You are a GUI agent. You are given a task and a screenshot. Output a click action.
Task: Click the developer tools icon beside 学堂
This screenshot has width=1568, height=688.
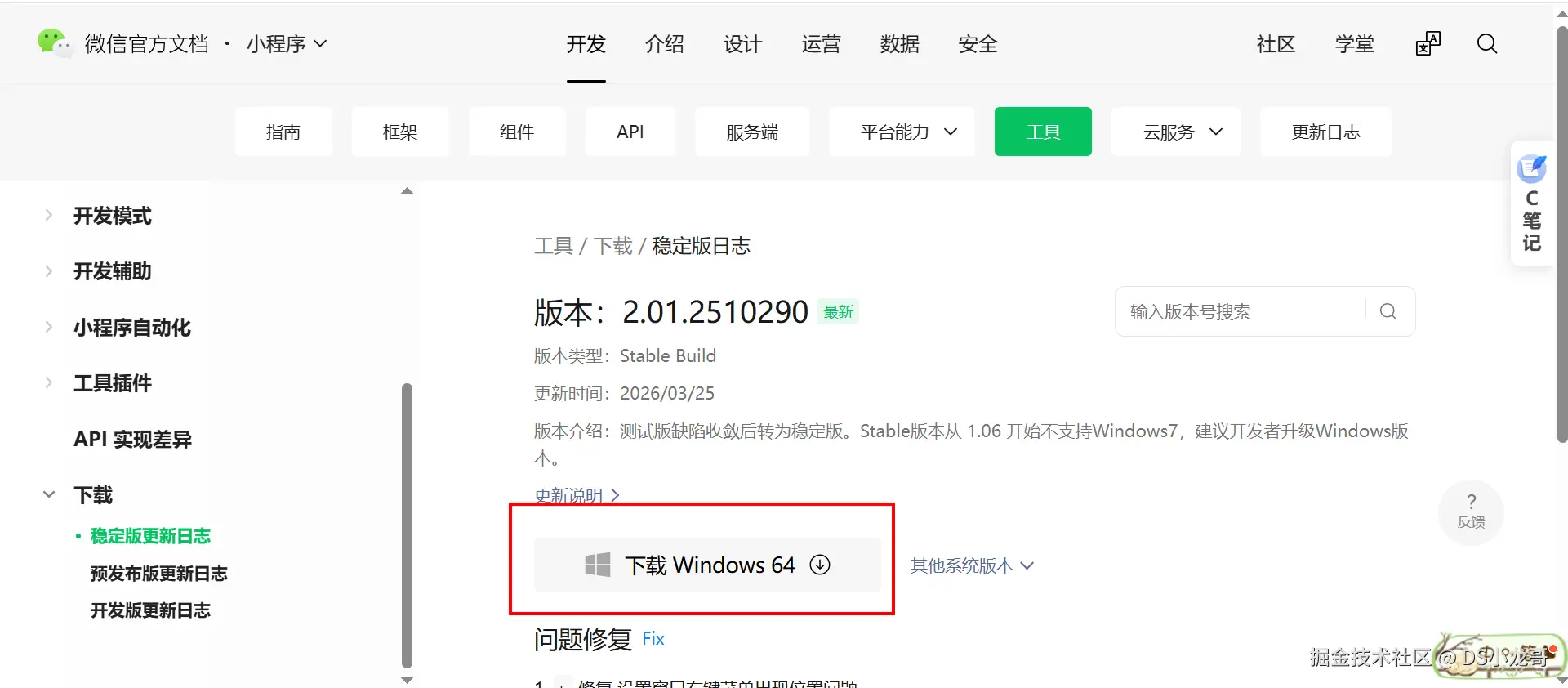pos(1428,44)
